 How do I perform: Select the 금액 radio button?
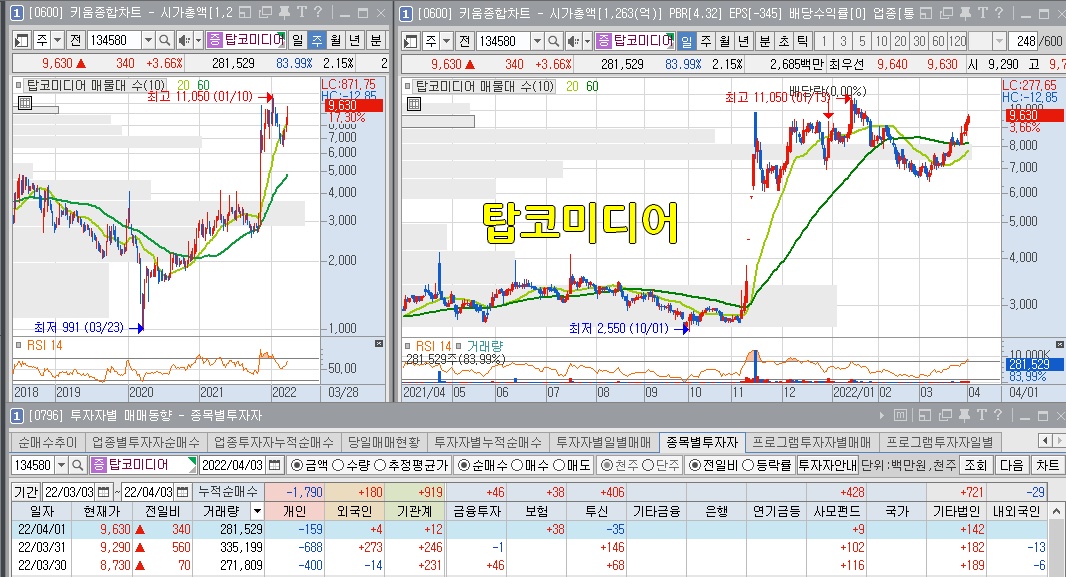coord(297,465)
